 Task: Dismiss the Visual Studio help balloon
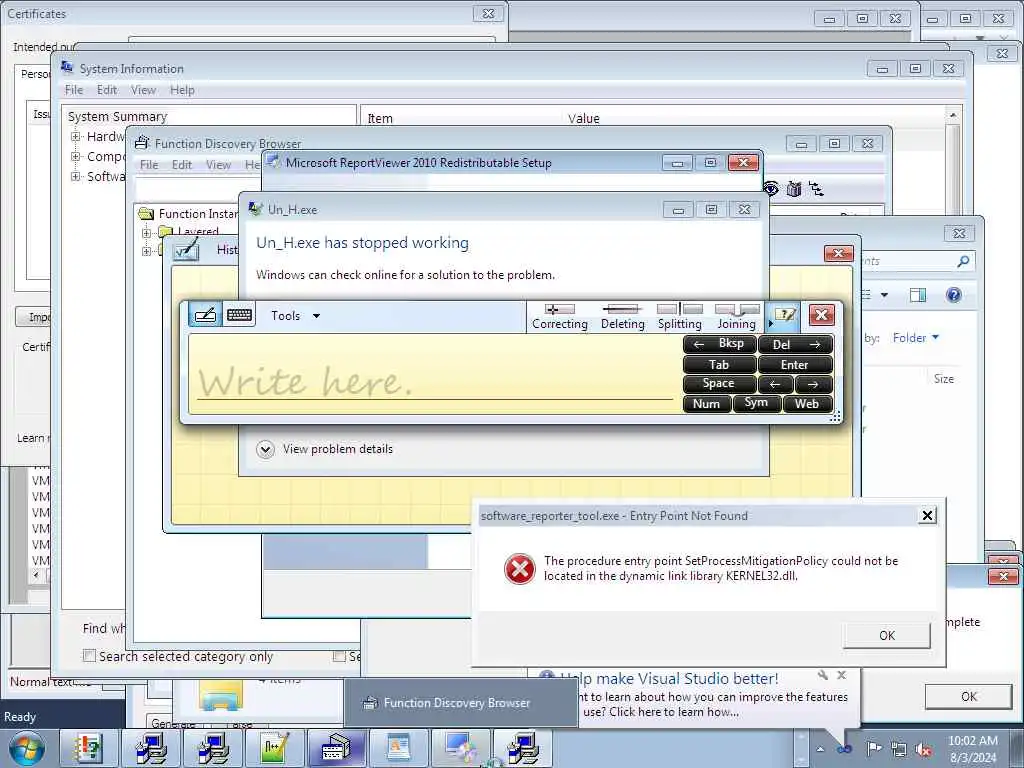pyautogui.click(x=842, y=675)
